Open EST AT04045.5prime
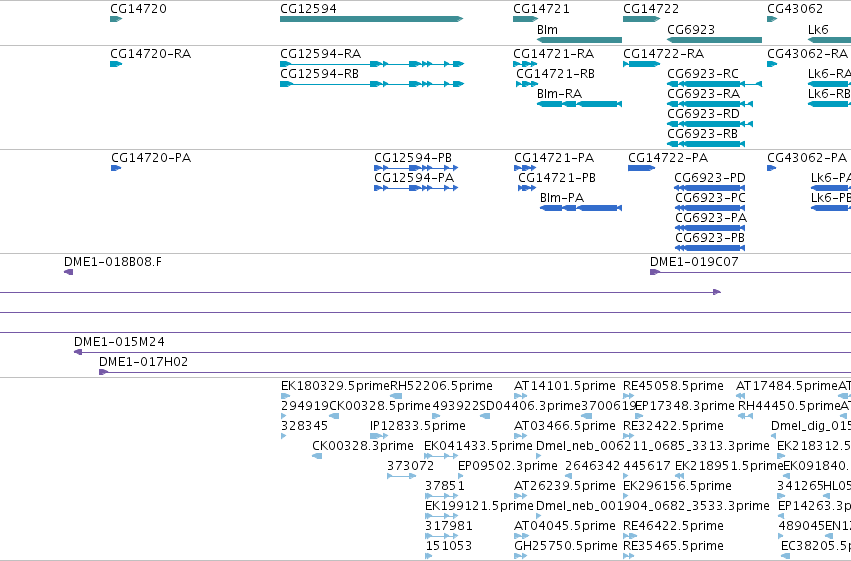 [521, 537]
